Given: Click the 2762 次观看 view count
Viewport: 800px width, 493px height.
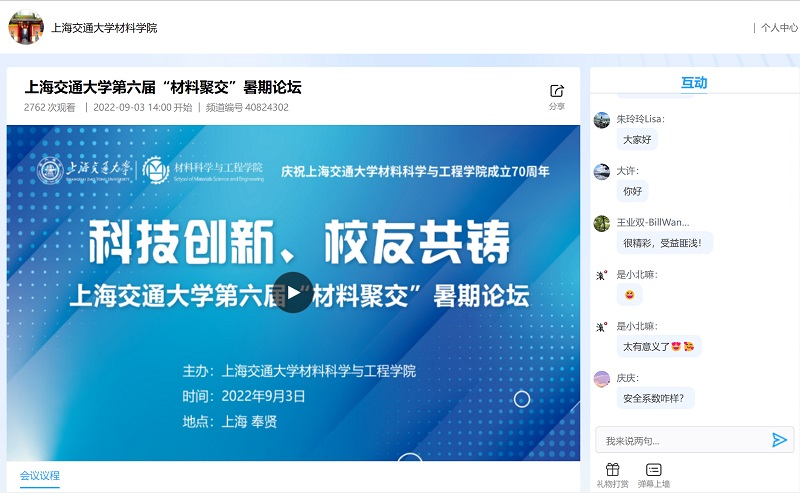Looking at the screenshot, I should point(49,107).
